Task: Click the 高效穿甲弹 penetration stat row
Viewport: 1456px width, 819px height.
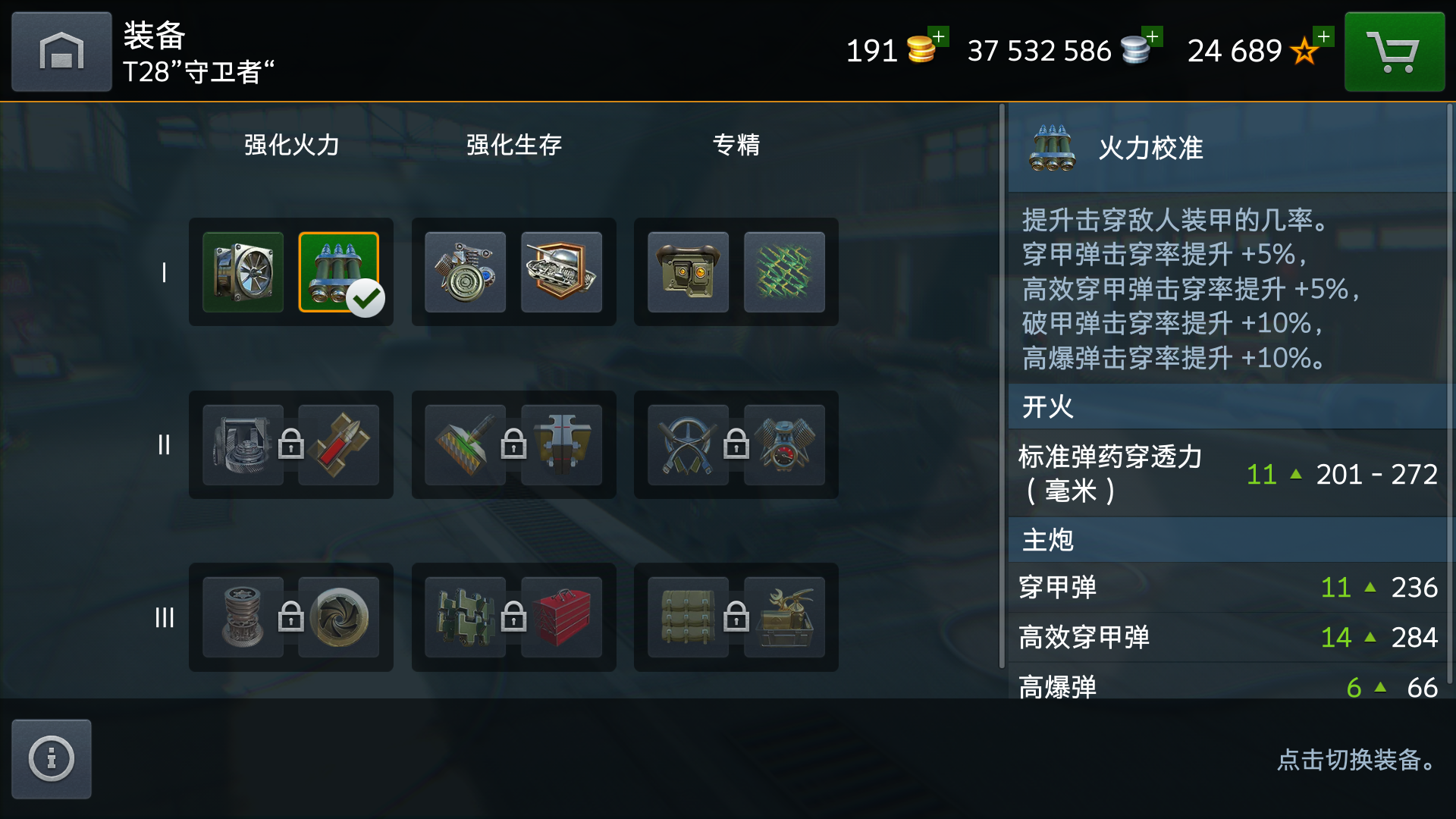Action: click(1228, 637)
